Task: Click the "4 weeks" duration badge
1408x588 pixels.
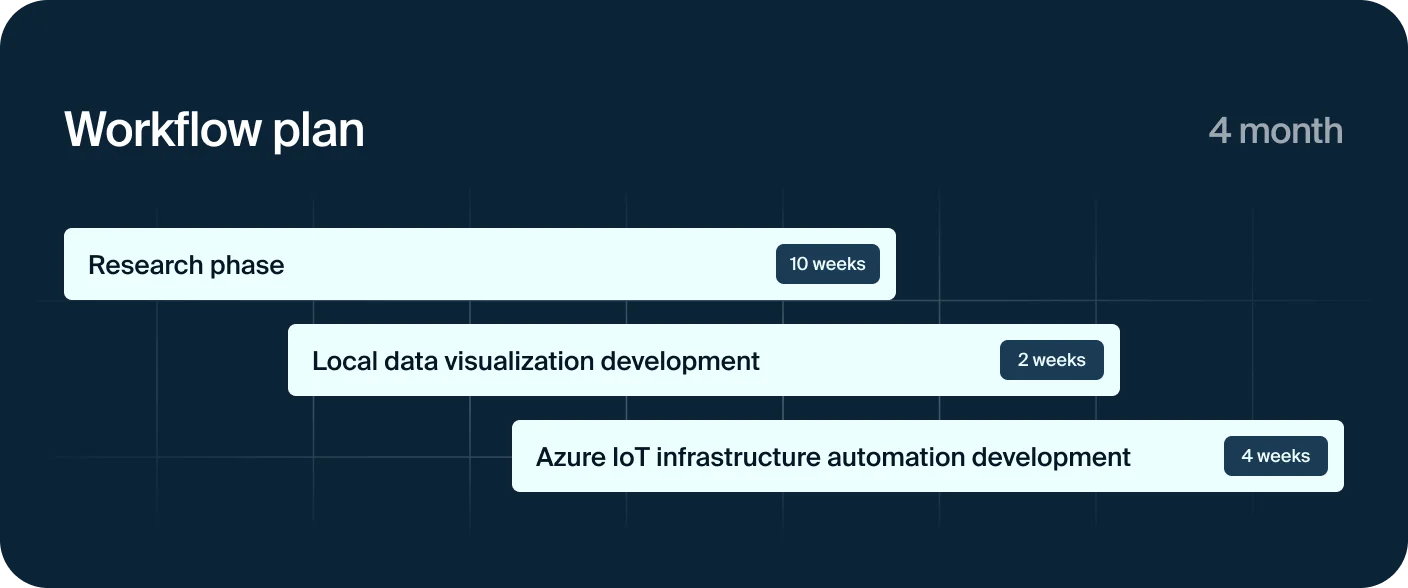Action: click(x=1276, y=456)
